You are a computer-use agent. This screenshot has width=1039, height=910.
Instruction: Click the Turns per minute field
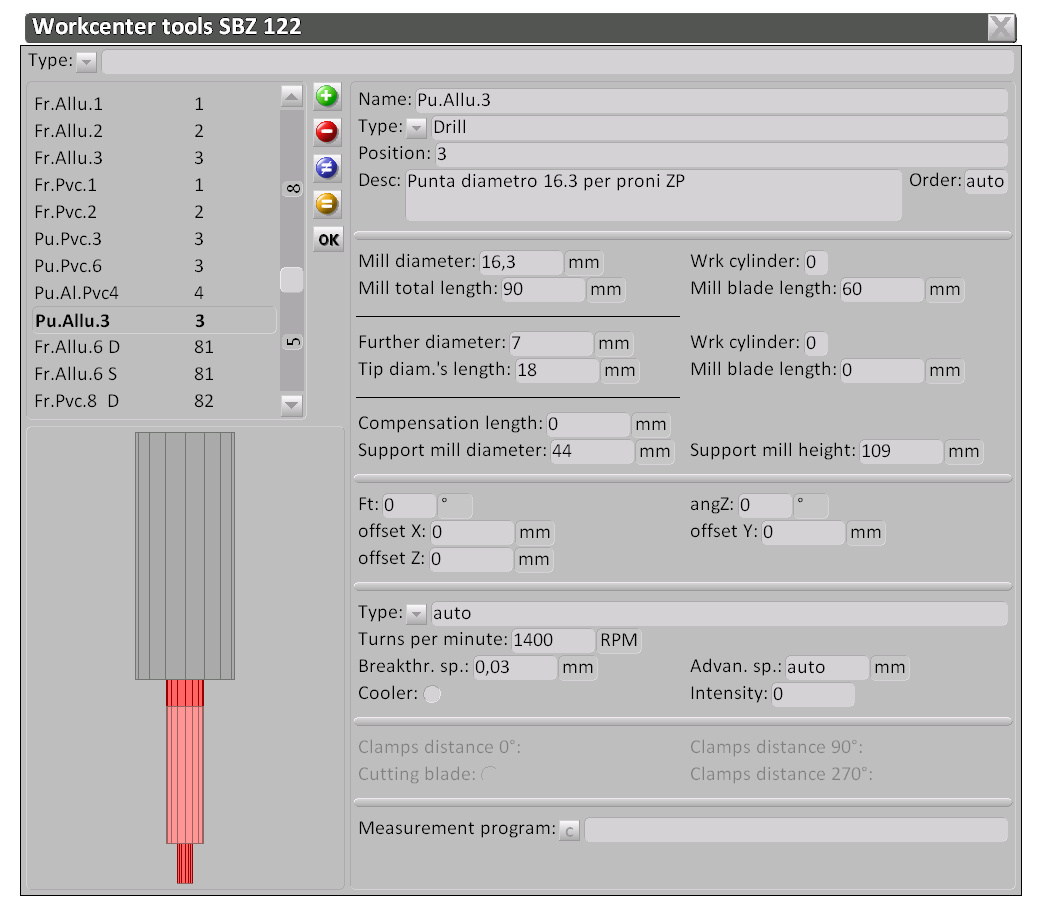[x=553, y=640]
